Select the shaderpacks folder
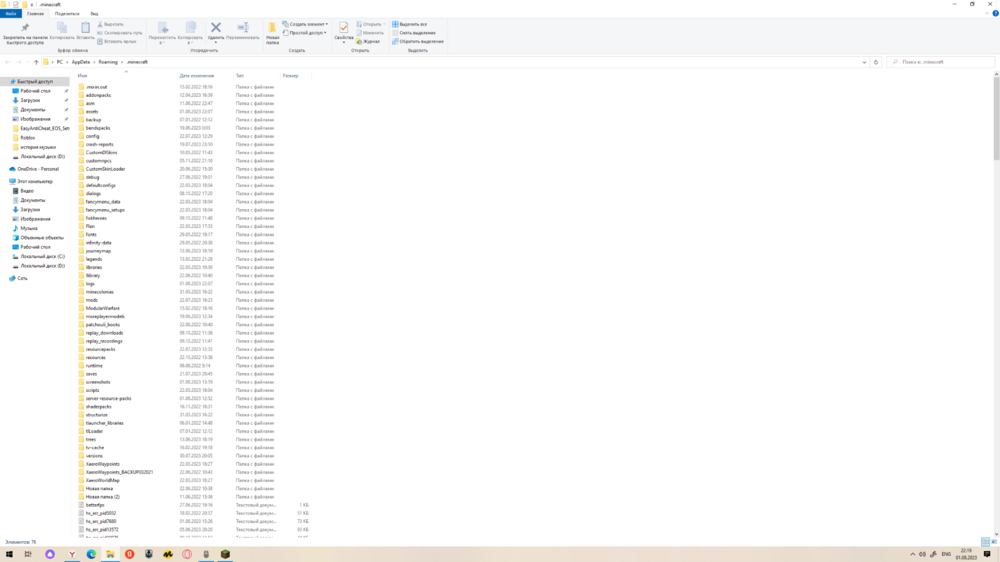Screen dimensions: 1000x562 pos(98,406)
